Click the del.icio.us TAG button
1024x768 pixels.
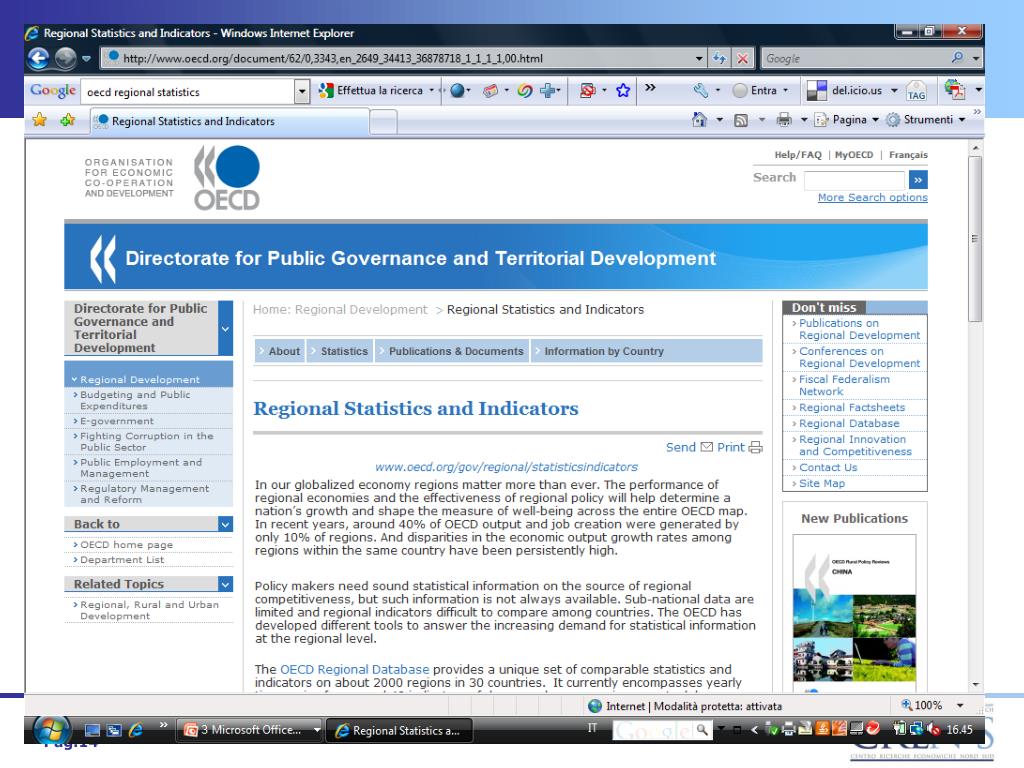[x=916, y=91]
